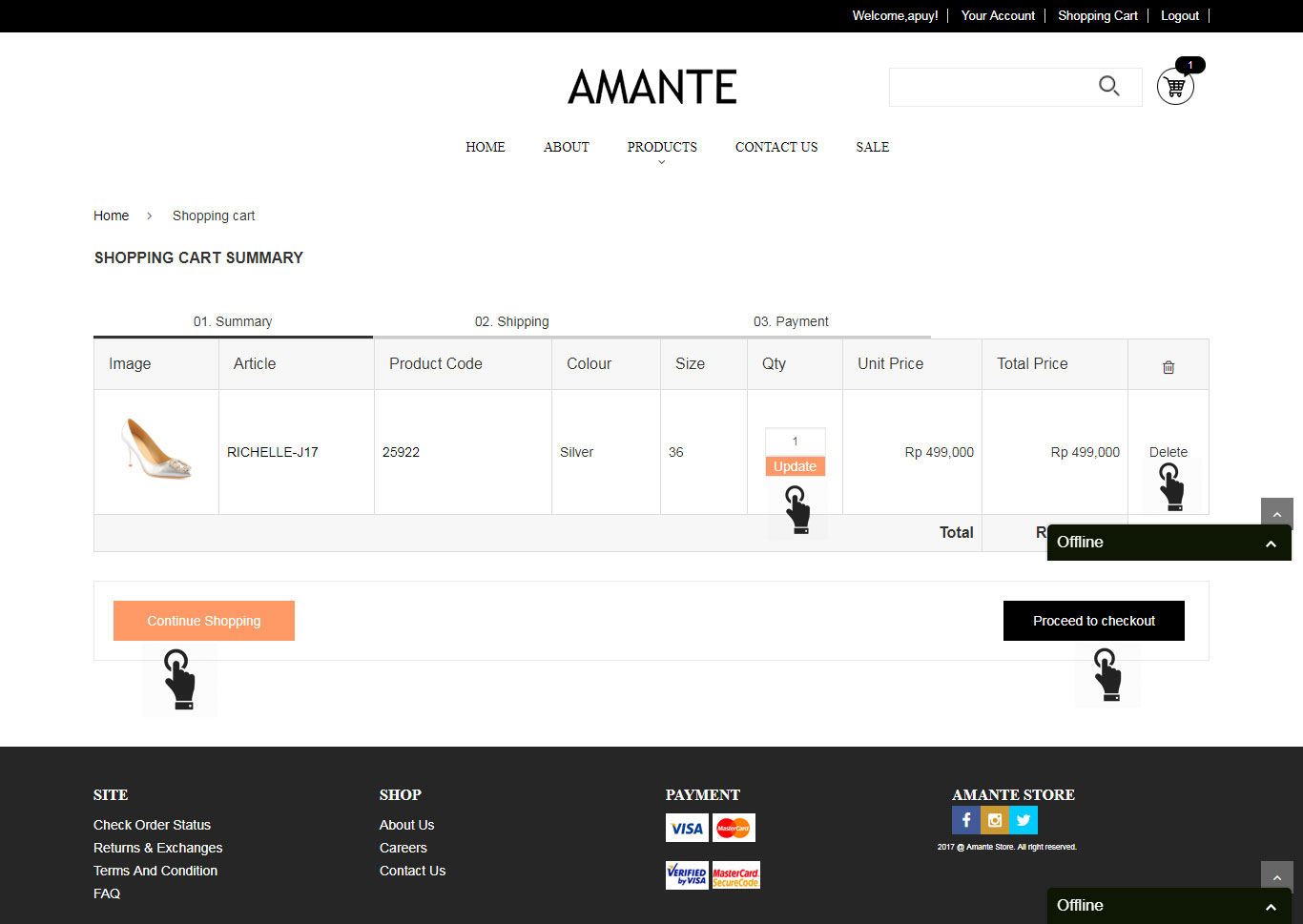The image size is (1303, 924).
Task: Open Careers footer link
Action: [x=403, y=848]
